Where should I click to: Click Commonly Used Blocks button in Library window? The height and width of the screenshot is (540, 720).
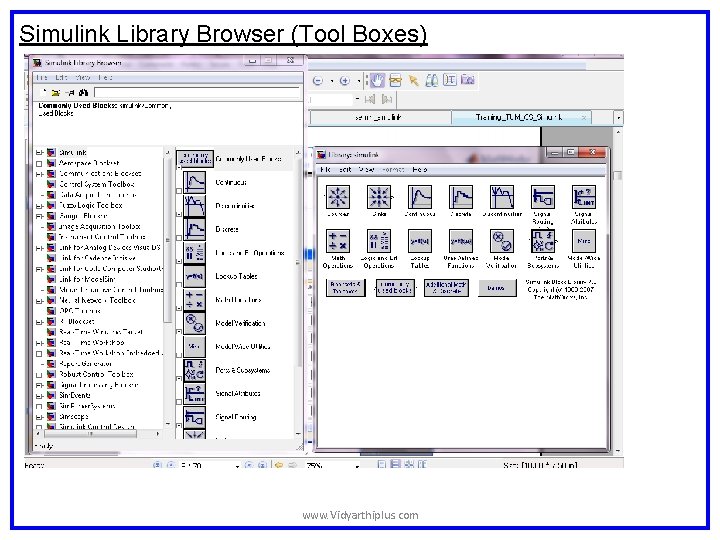pos(395,287)
